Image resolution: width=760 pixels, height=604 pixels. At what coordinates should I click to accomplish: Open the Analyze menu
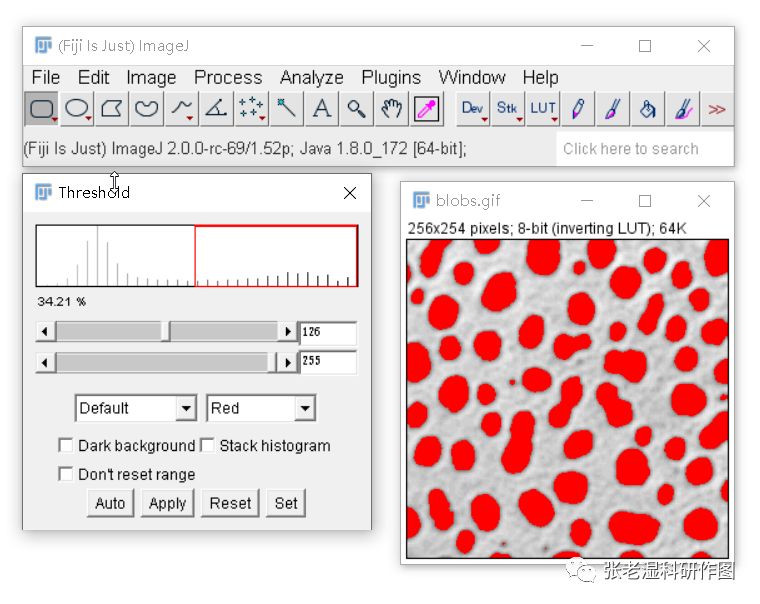(311, 78)
